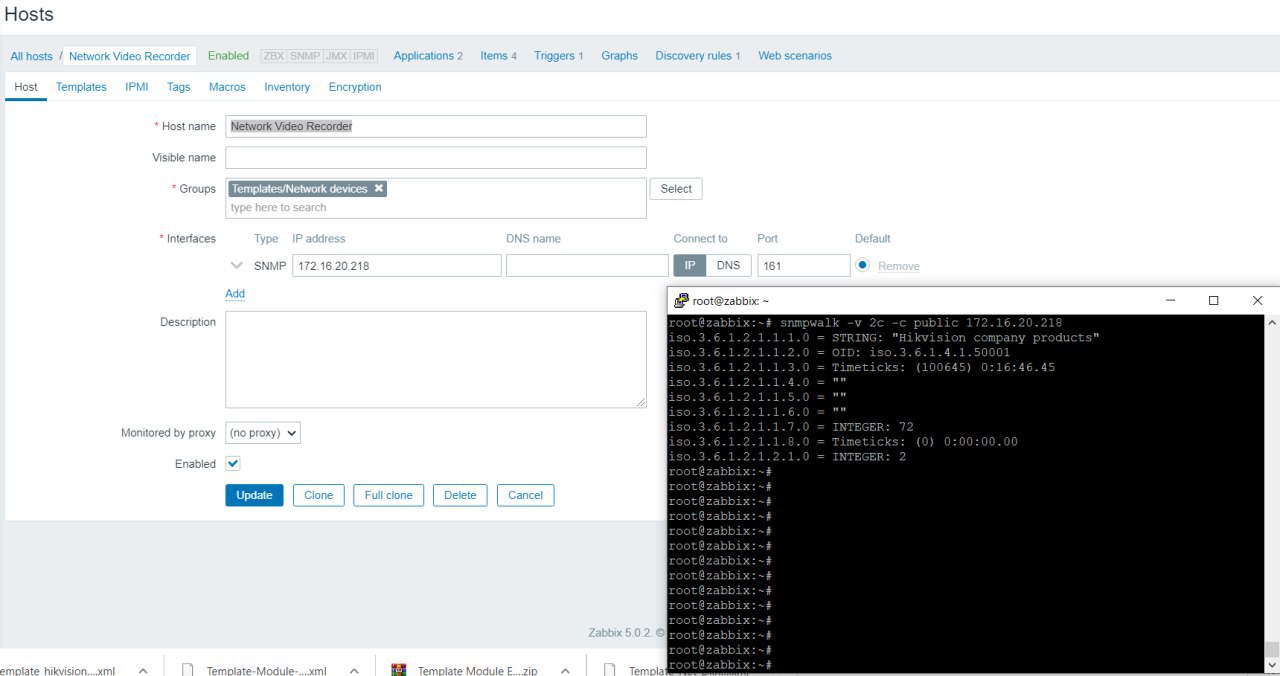Click Select button next to Groups
The width and height of the screenshot is (1280, 676).
676,189
